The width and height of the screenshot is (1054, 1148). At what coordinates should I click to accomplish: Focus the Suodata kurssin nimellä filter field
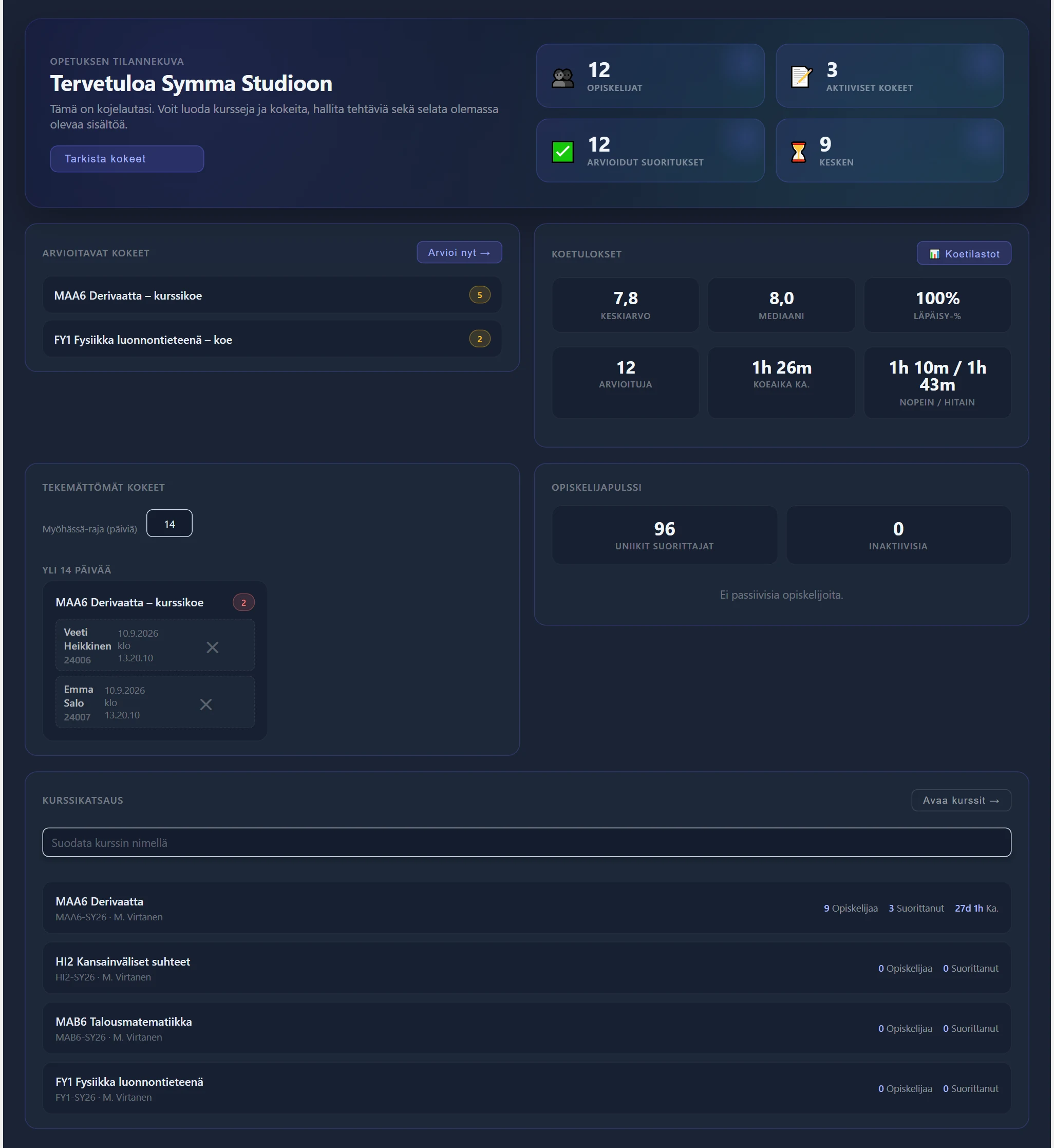tap(526, 842)
